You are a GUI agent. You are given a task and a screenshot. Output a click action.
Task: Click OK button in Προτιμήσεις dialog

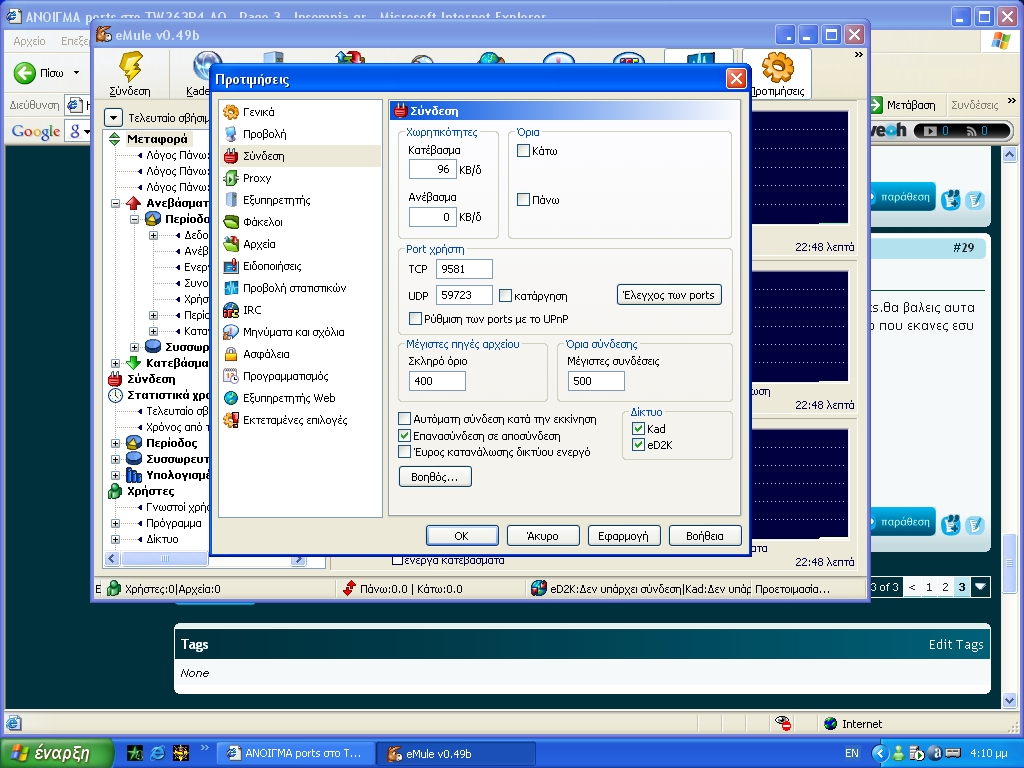[462, 536]
